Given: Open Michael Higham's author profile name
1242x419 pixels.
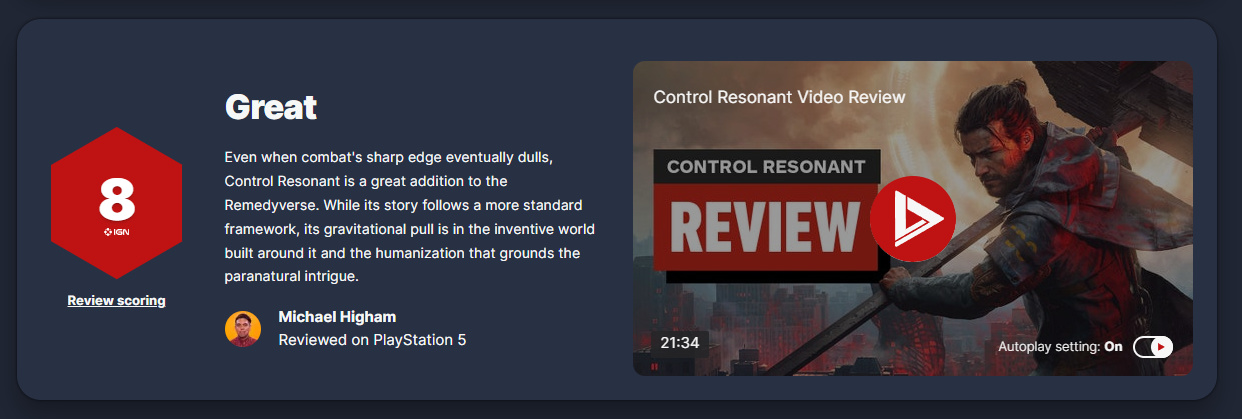Looking at the screenshot, I should tap(337, 316).
